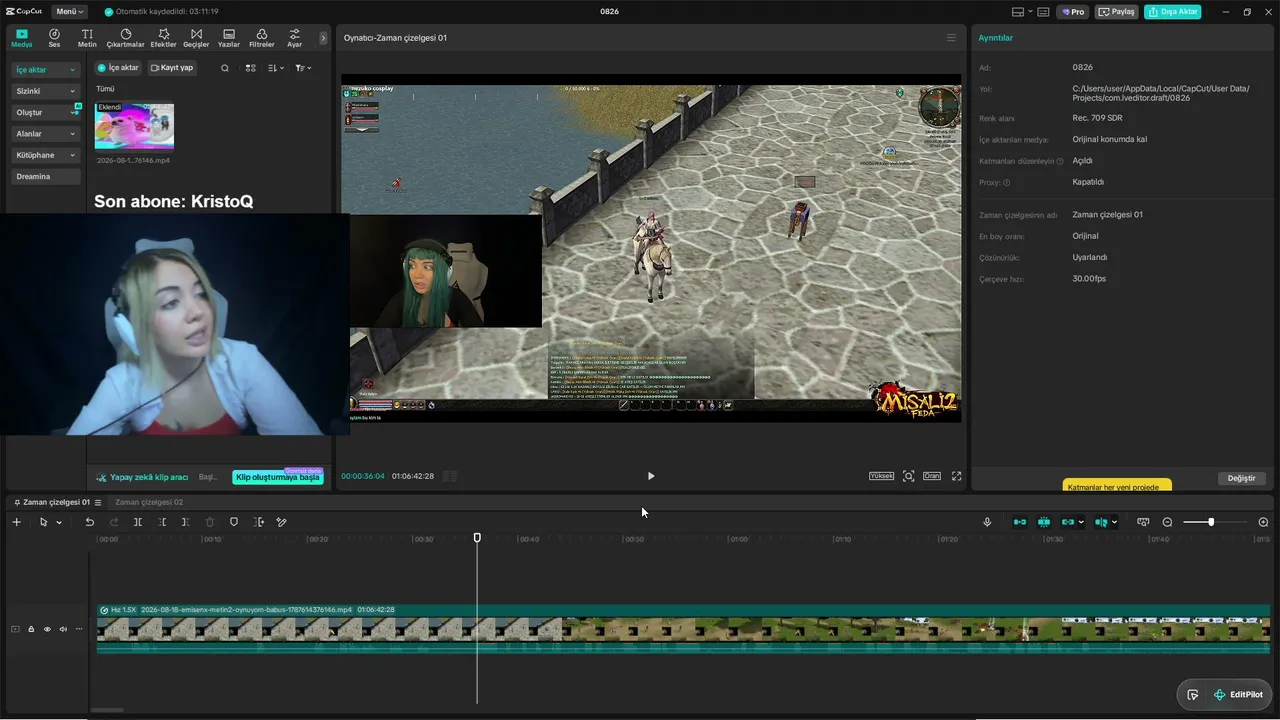
Task: Click the timeline playhead marker
Action: (477, 538)
